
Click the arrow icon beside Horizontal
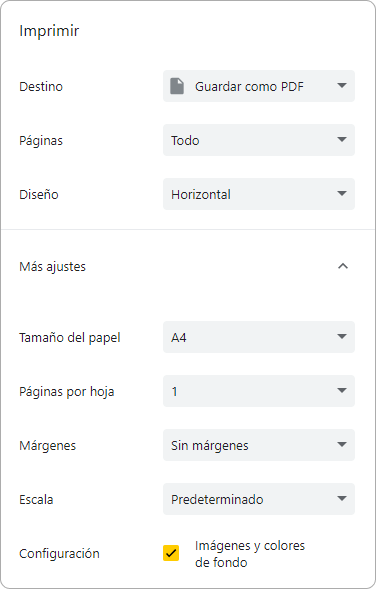coord(342,194)
